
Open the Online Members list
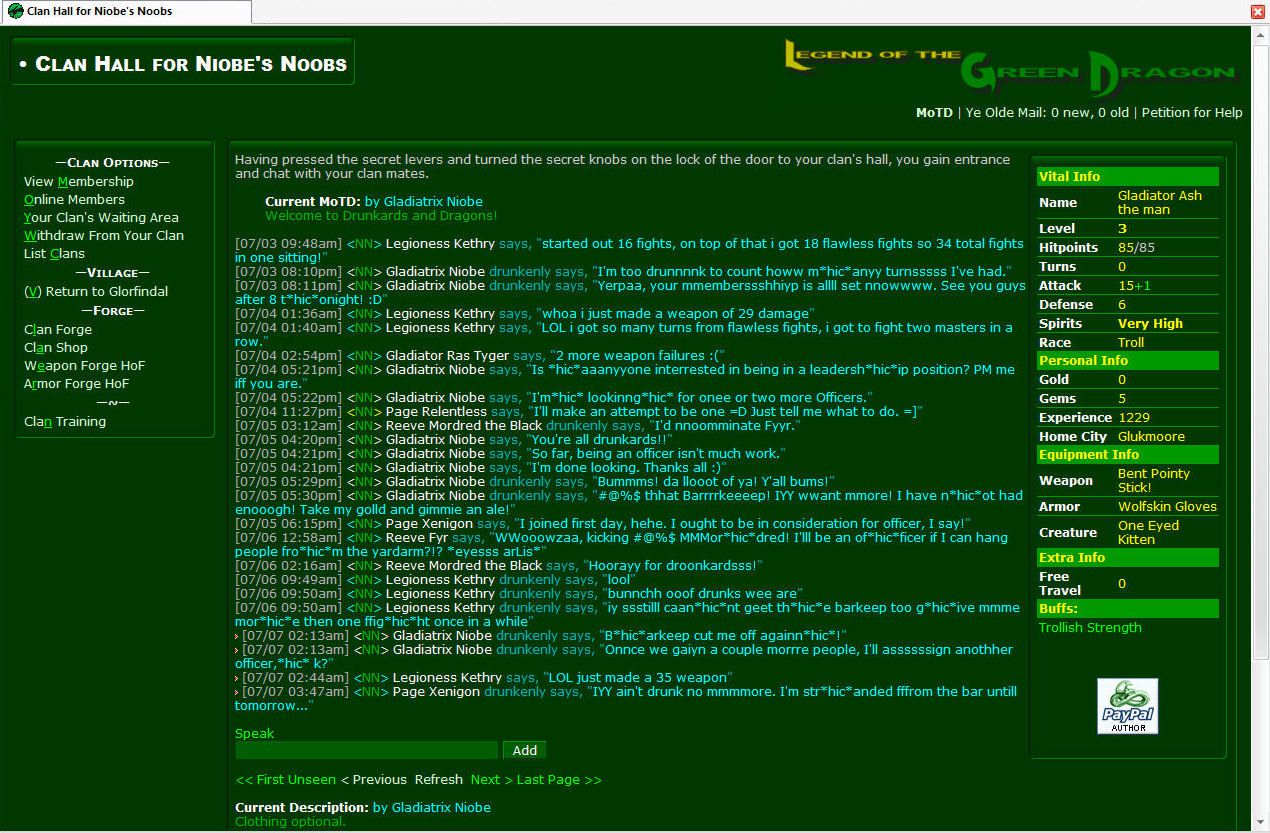pyautogui.click(x=74, y=199)
